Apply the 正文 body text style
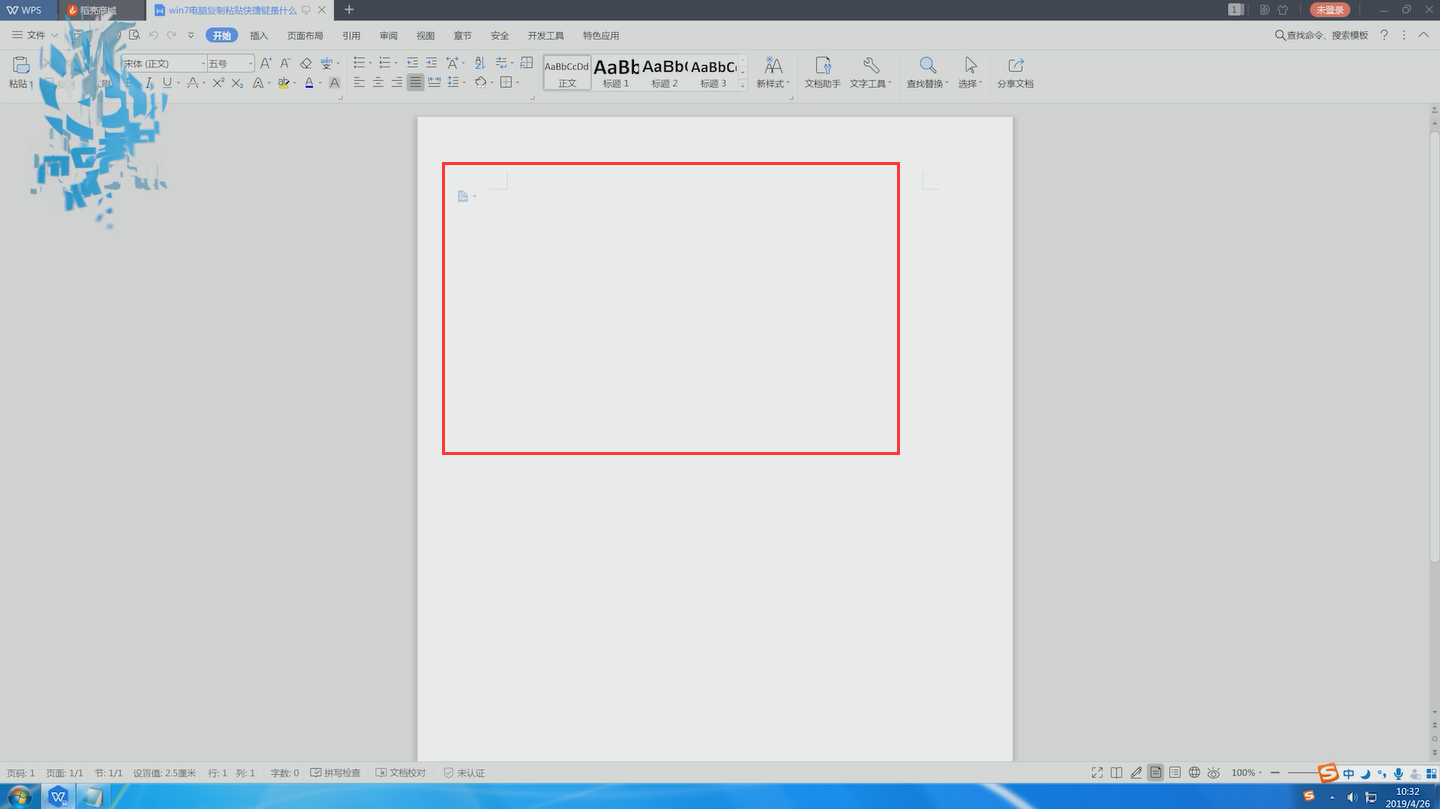The height and width of the screenshot is (809, 1440). pyautogui.click(x=567, y=72)
